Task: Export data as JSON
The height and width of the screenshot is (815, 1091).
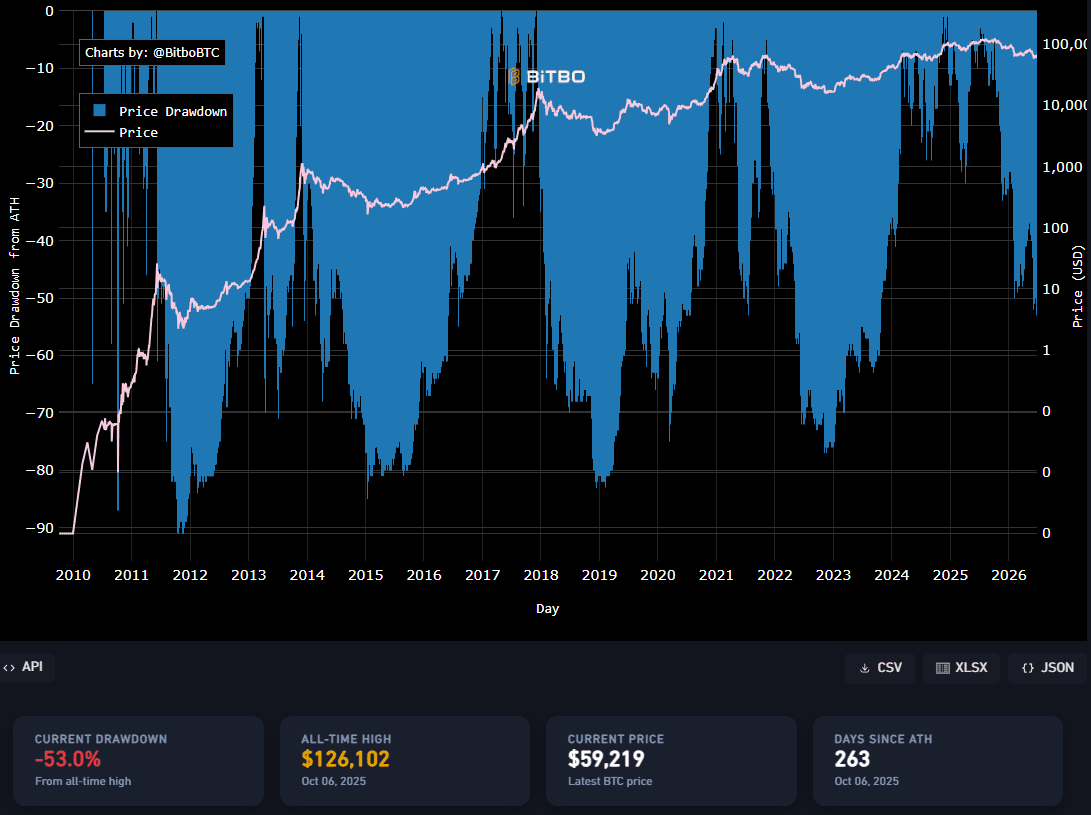Action: click(x=1047, y=668)
